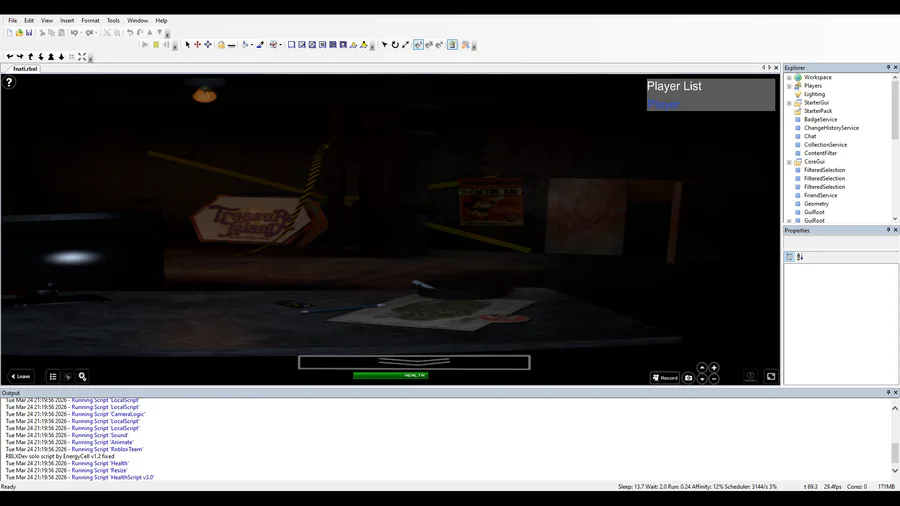Expand the Players tree node

(789, 86)
